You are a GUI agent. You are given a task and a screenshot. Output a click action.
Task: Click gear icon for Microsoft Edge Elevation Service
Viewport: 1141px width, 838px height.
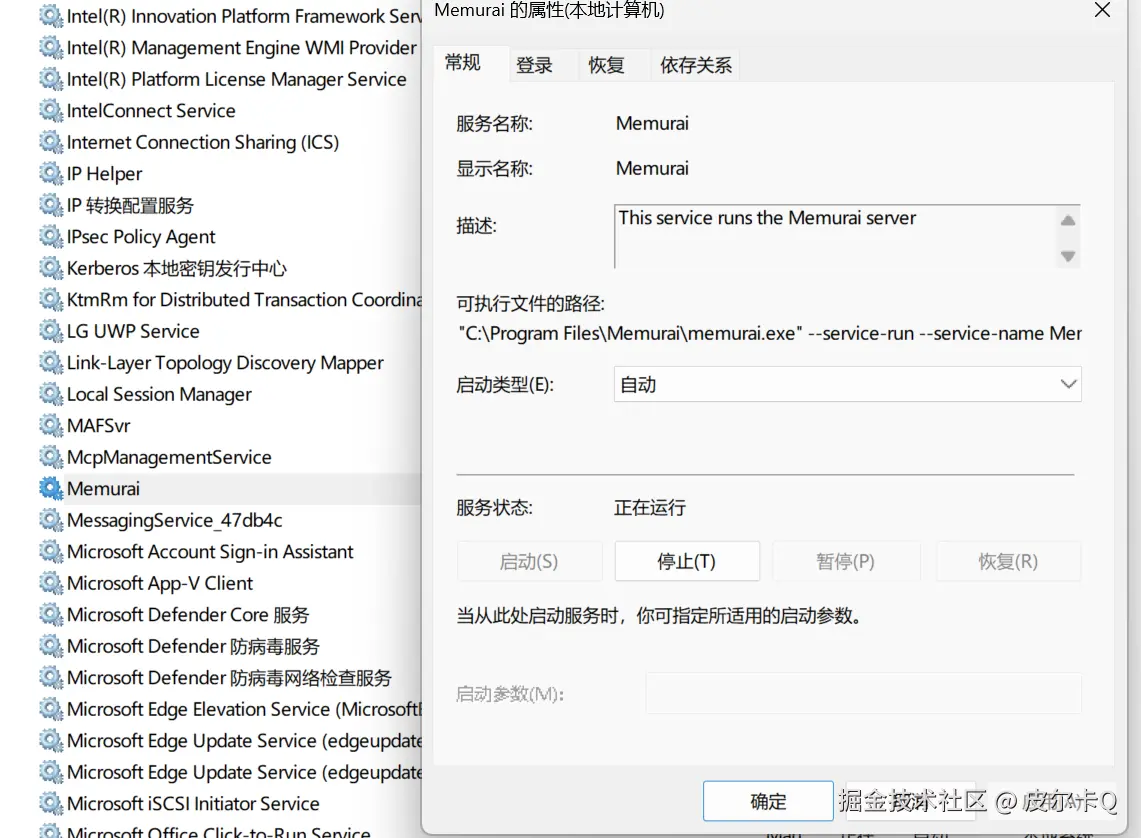[x=51, y=709]
